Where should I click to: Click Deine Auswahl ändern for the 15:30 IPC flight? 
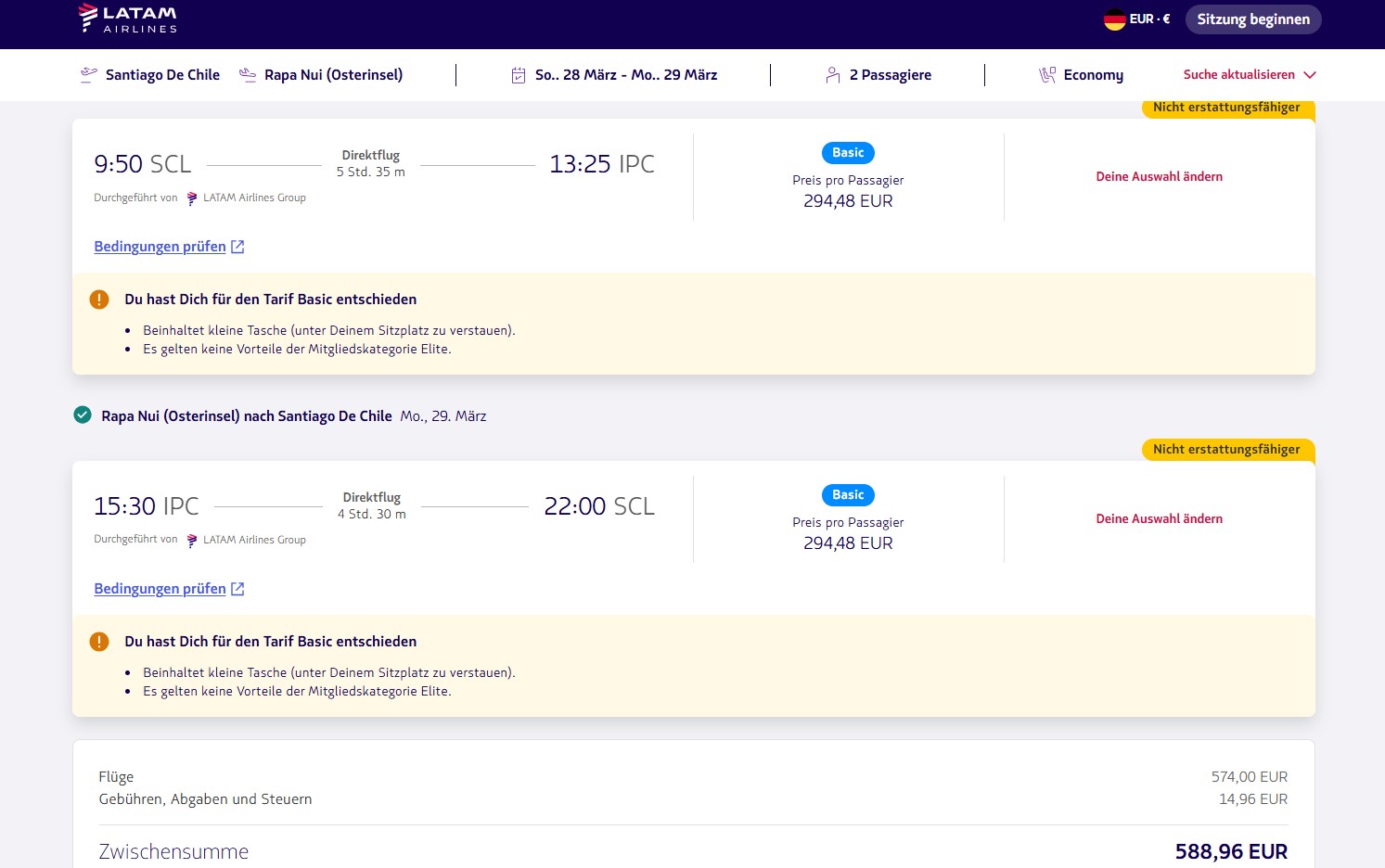pos(1159,518)
